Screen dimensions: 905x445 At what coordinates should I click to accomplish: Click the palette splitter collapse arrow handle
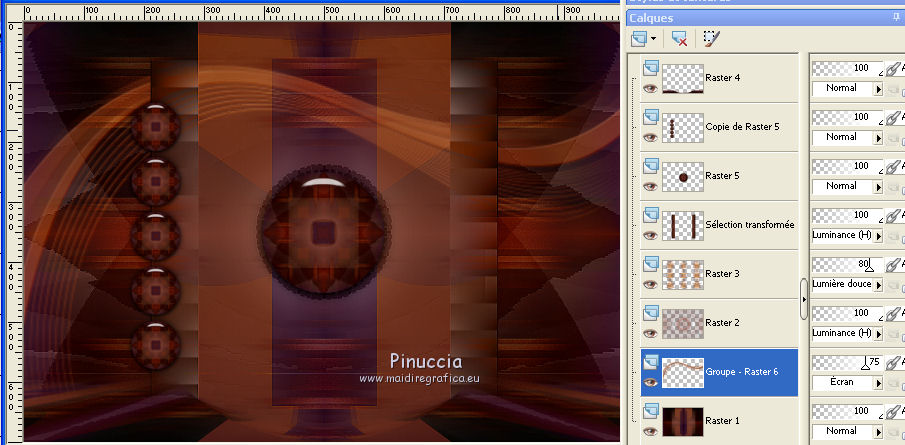[804, 299]
